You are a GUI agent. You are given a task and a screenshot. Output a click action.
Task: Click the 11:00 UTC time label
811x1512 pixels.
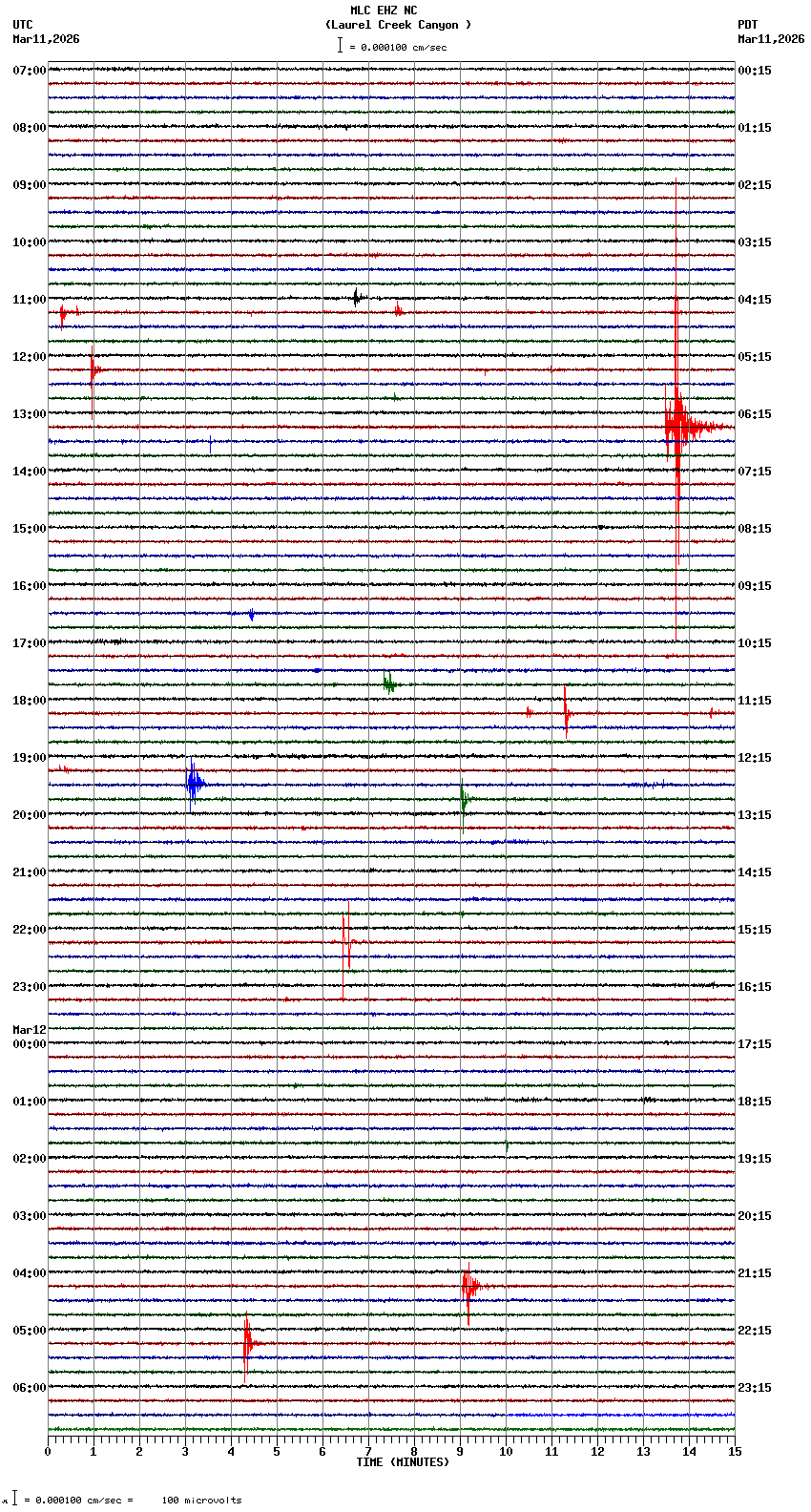(30, 300)
